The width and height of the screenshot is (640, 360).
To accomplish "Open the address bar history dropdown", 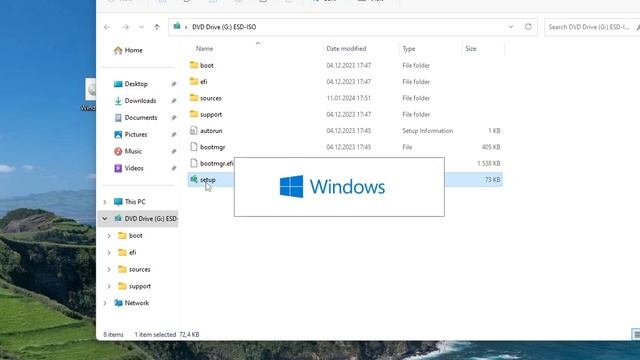I will pyautogui.click(x=511, y=27).
